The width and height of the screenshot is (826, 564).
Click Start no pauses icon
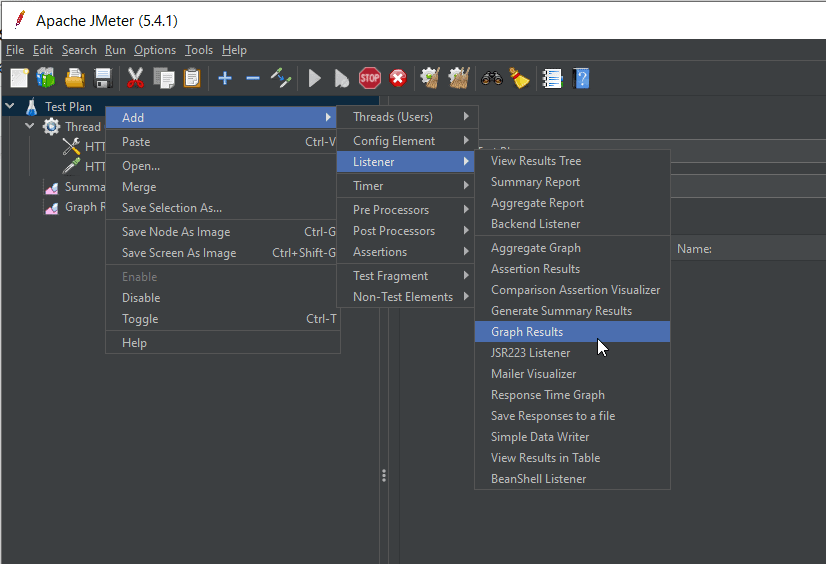341,78
